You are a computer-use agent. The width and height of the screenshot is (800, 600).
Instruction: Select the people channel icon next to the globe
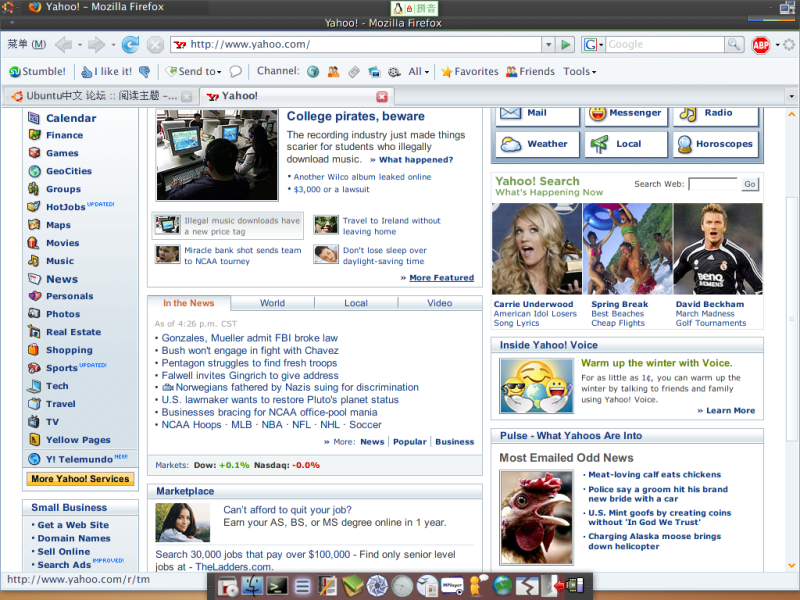(x=334, y=72)
